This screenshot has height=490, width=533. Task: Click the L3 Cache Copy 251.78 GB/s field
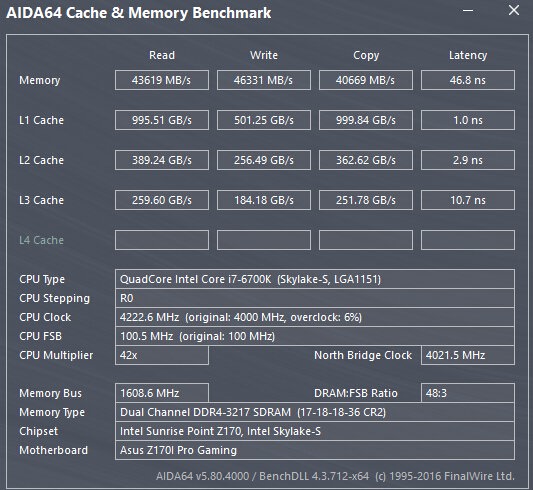366,200
